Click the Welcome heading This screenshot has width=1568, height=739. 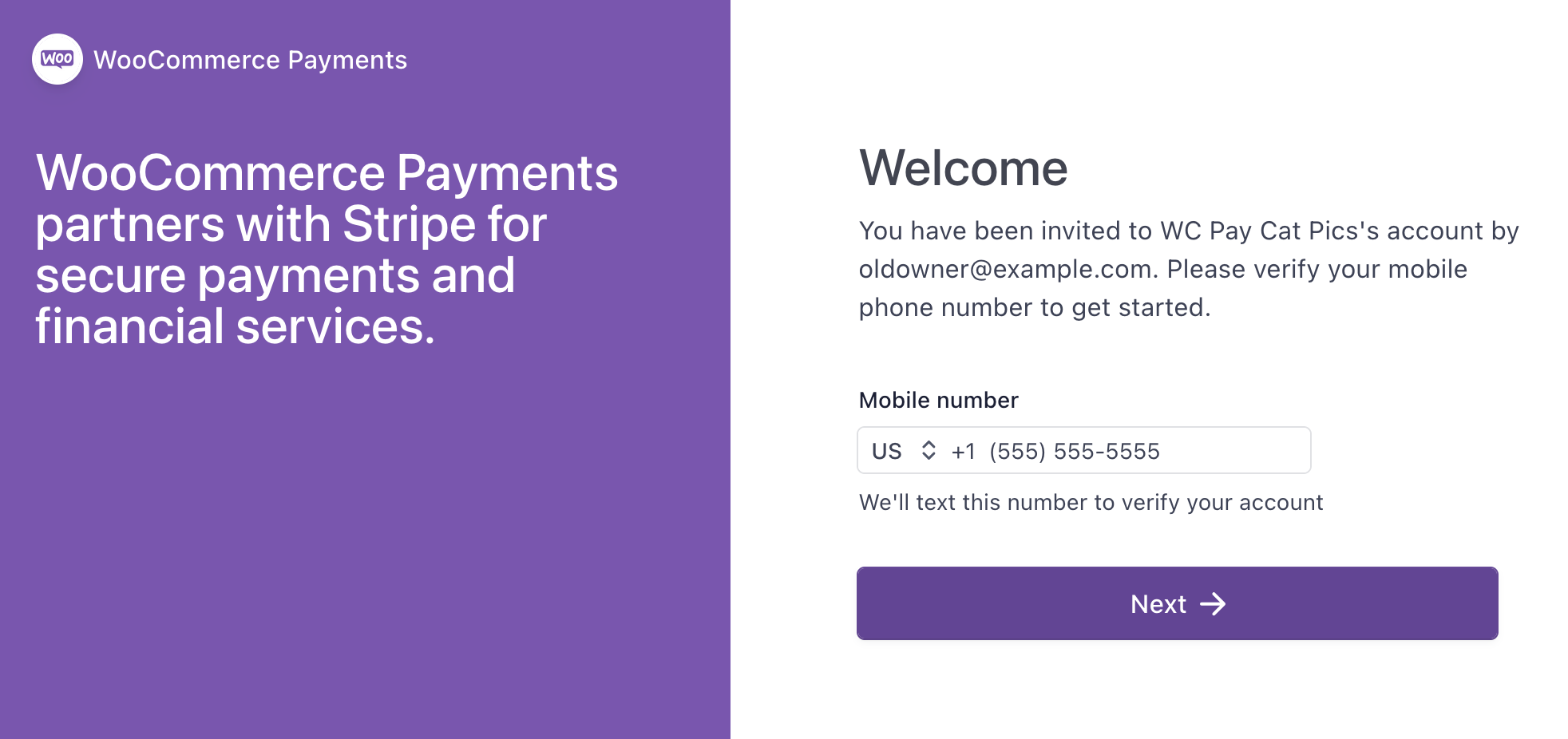click(963, 168)
